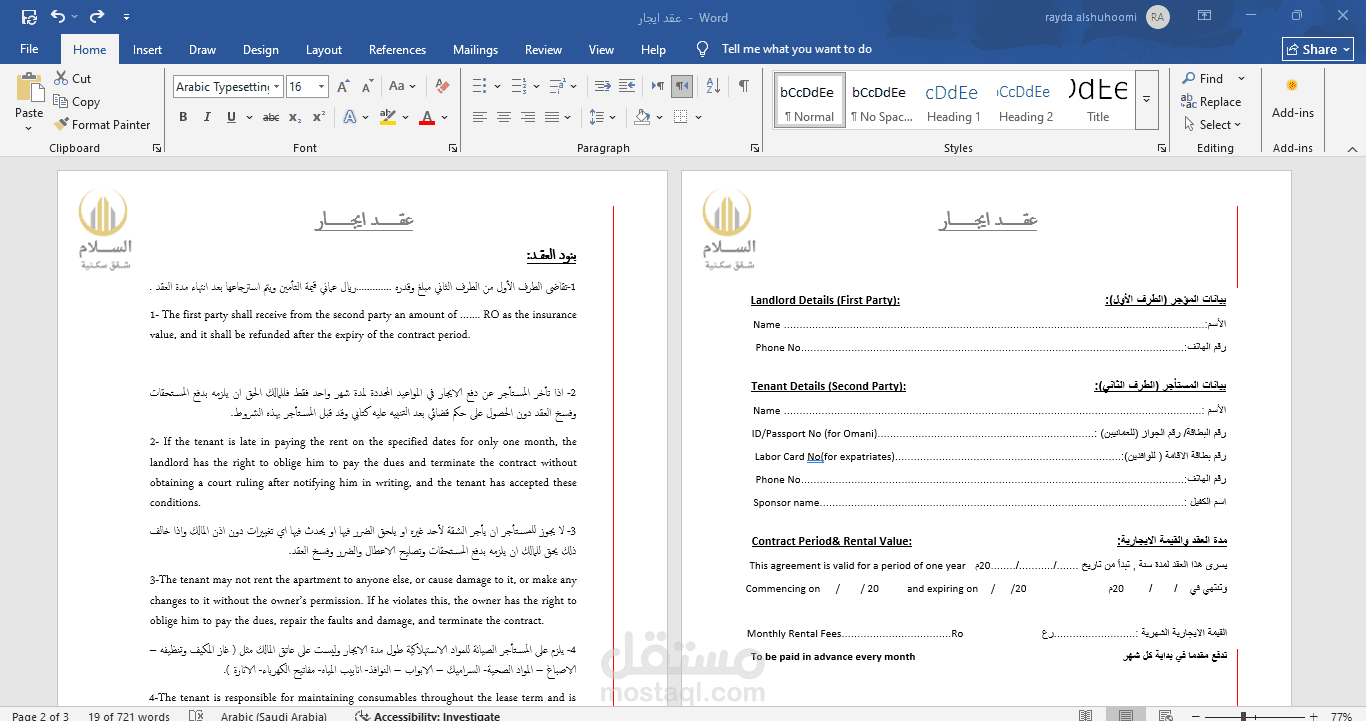
Task: Open the font name dropdown
Action: (x=277, y=87)
